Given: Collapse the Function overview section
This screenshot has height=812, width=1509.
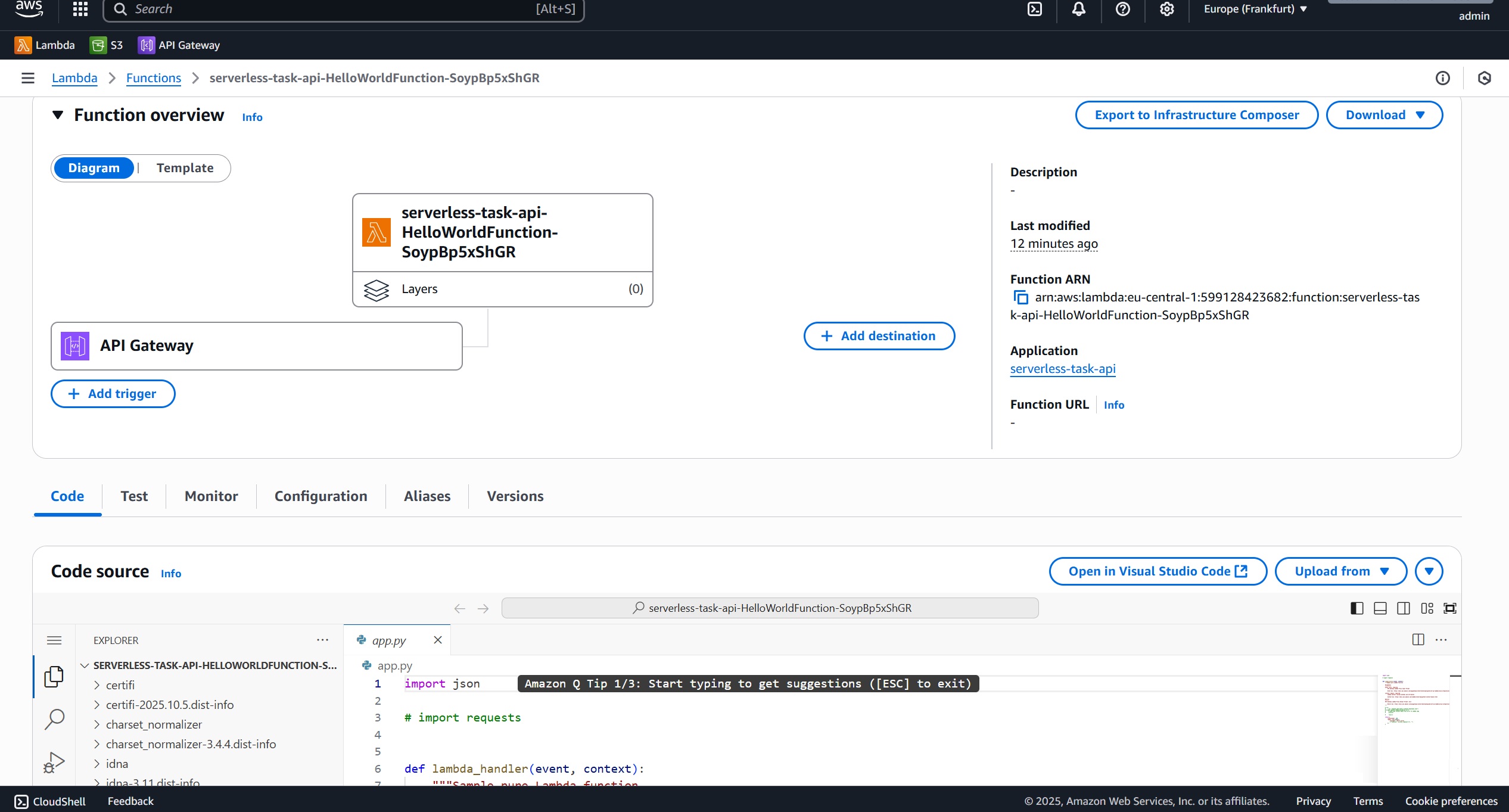Looking at the screenshot, I should click(58, 115).
